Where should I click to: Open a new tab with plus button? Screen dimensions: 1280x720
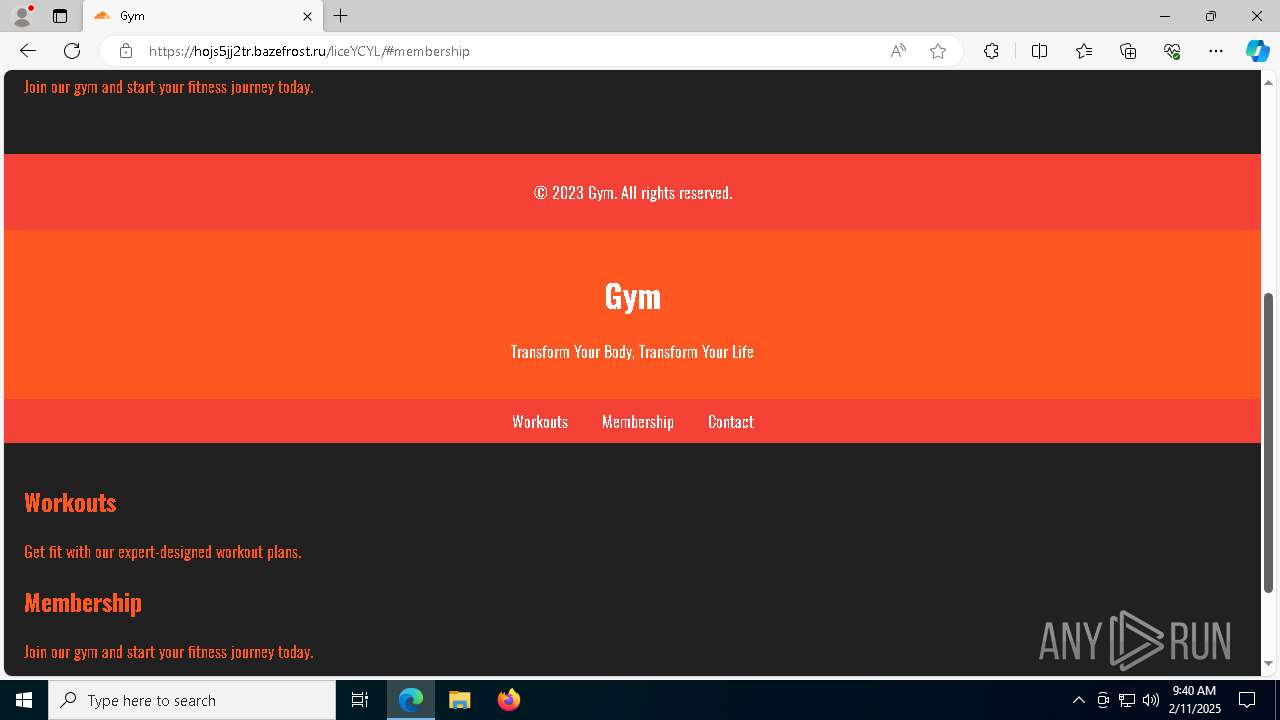click(341, 16)
